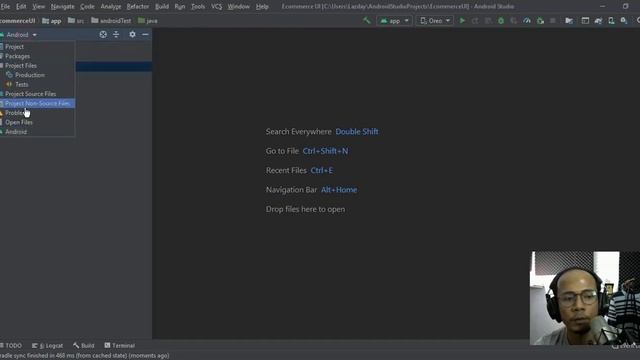Screen dimensions: 640x360
Task: Select Project view in dropdown list
Action: pyautogui.click(x=37, y=47)
